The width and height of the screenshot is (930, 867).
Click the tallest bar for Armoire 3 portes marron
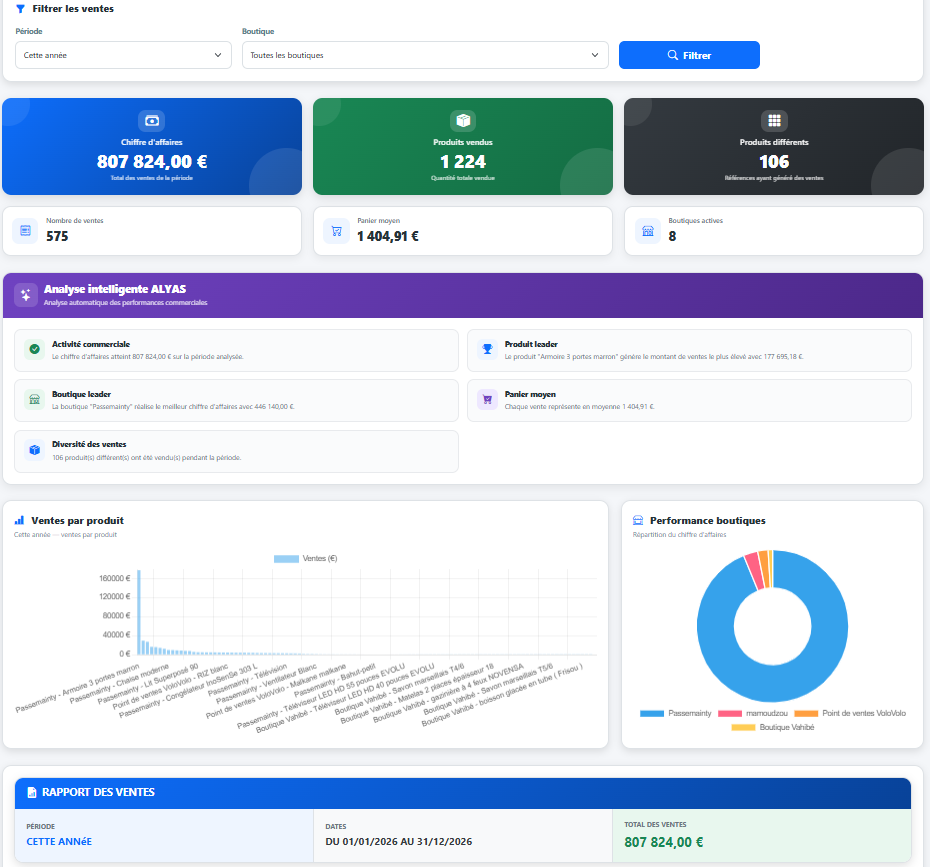click(139, 613)
